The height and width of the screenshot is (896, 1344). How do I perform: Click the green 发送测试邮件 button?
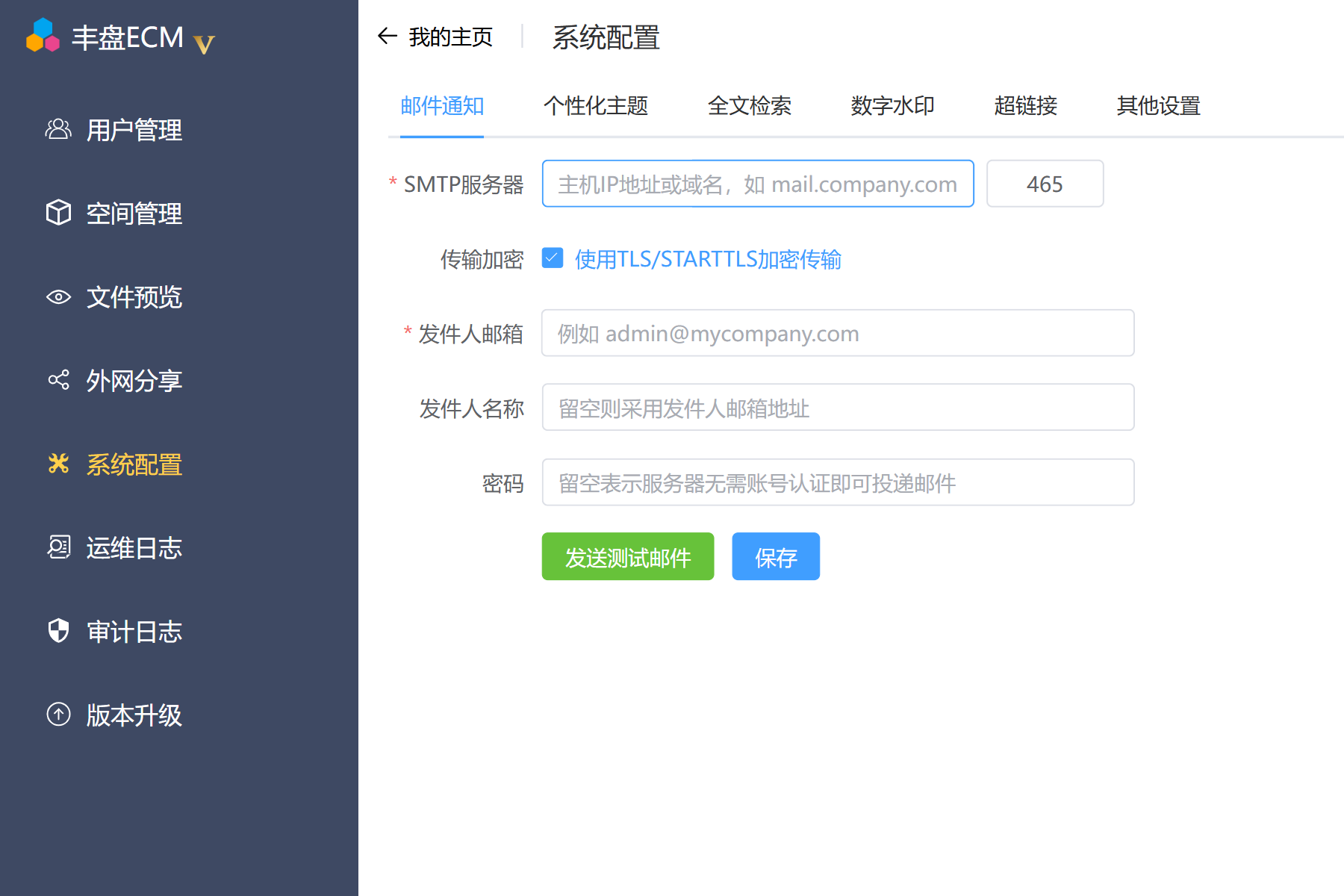pyautogui.click(x=628, y=556)
